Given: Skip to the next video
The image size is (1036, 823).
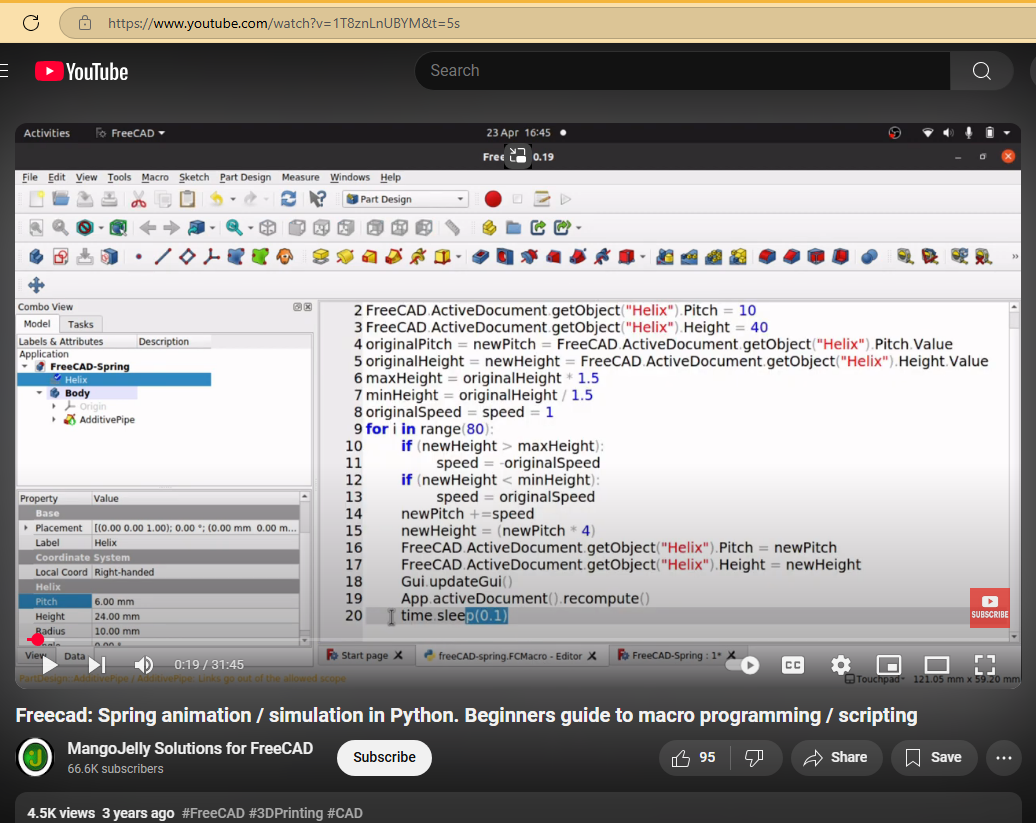Looking at the screenshot, I should (x=97, y=665).
